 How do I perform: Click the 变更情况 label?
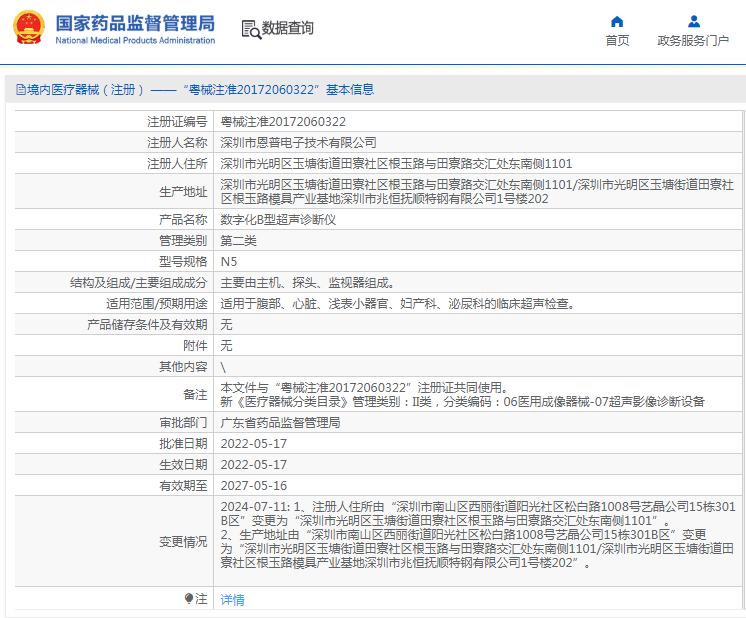(183, 542)
